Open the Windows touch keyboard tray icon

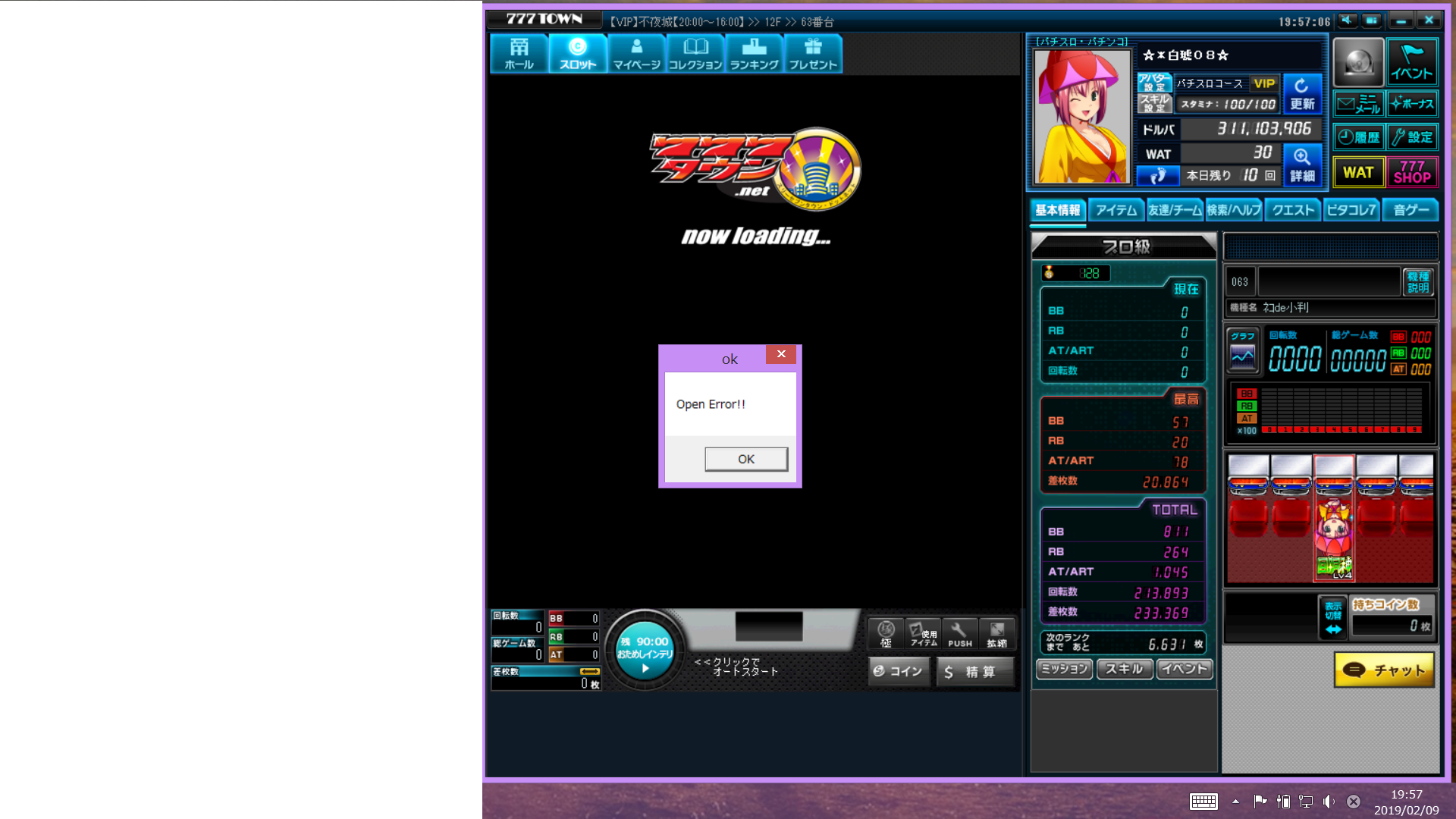1203,801
